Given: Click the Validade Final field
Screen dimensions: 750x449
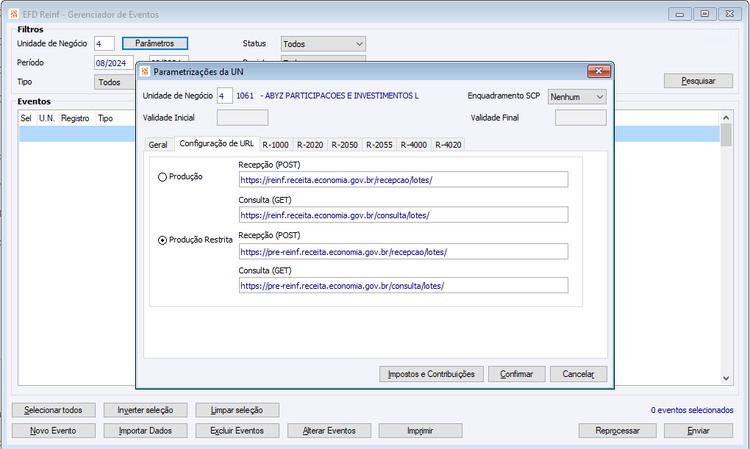Looking at the screenshot, I should [581, 118].
